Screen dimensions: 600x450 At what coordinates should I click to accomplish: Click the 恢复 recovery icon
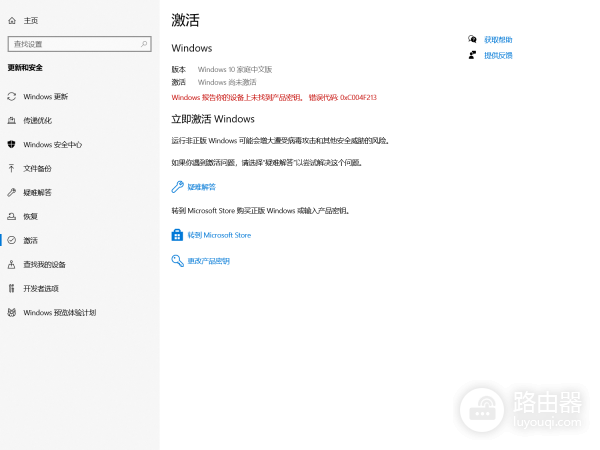point(12,217)
